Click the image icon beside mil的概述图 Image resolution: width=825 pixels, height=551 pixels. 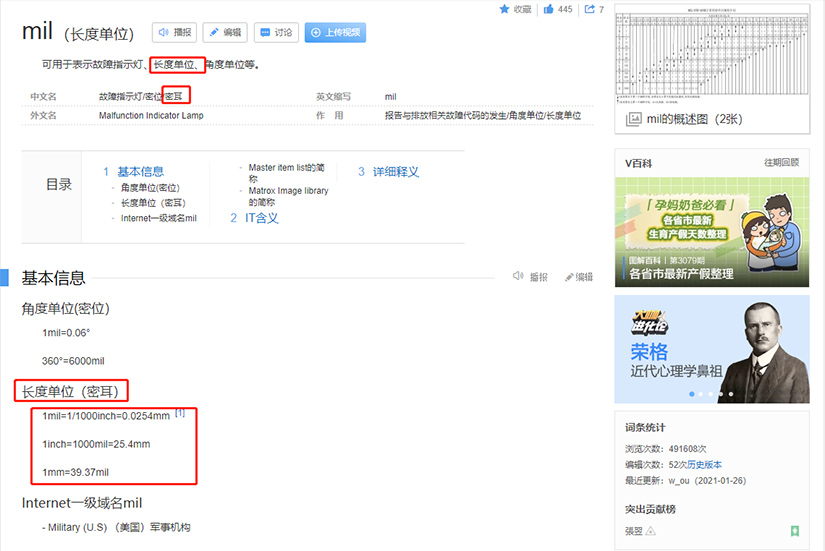[x=633, y=119]
